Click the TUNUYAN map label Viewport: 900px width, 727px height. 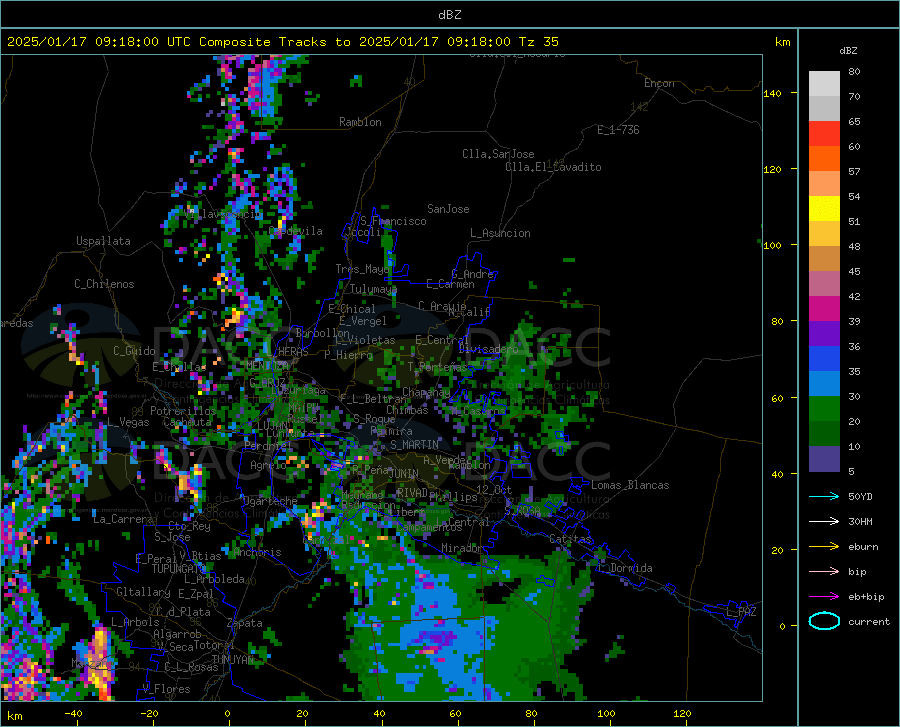pyautogui.click(x=232, y=660)
